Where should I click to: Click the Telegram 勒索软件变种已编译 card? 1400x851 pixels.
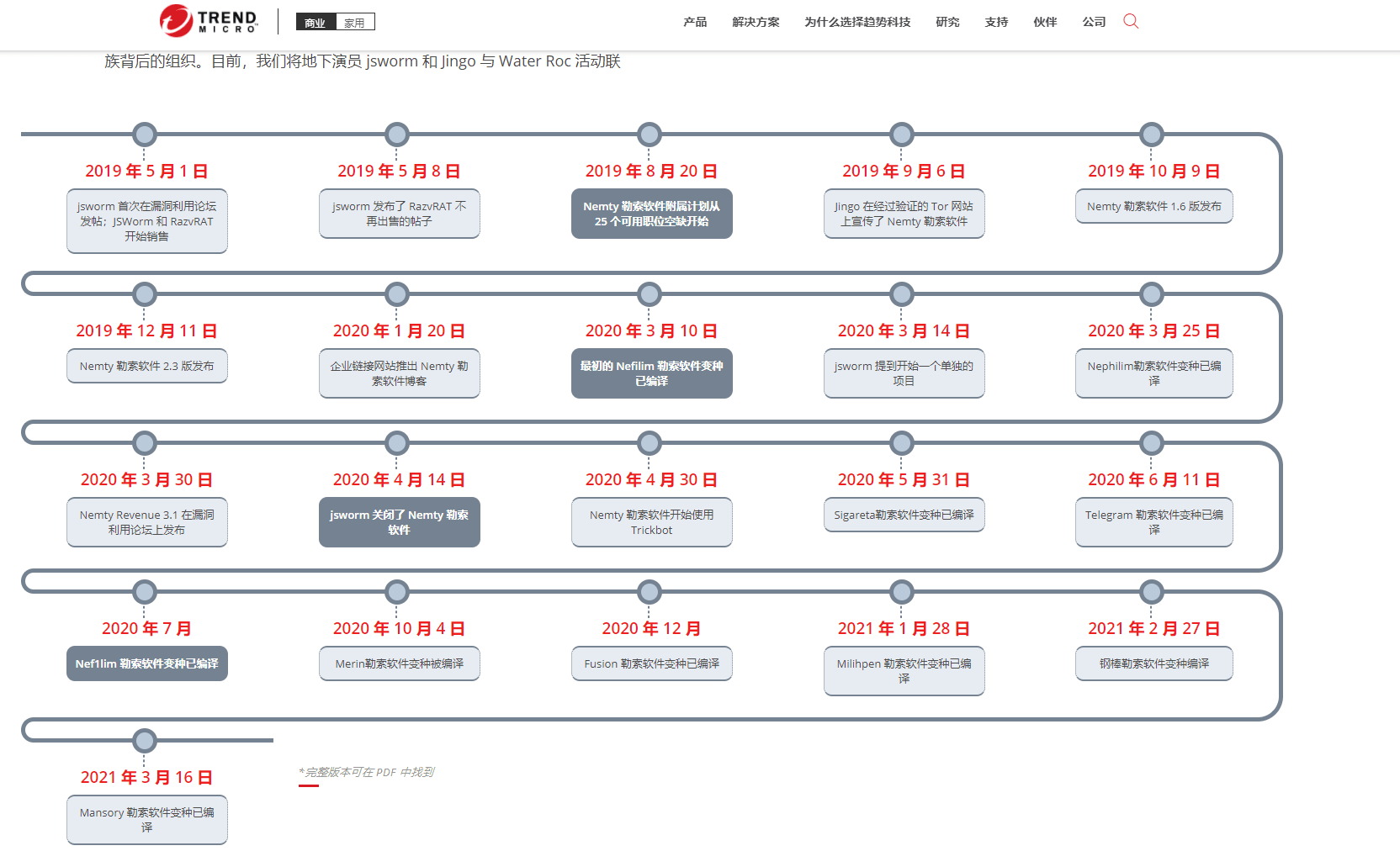tap(1154, 522)
